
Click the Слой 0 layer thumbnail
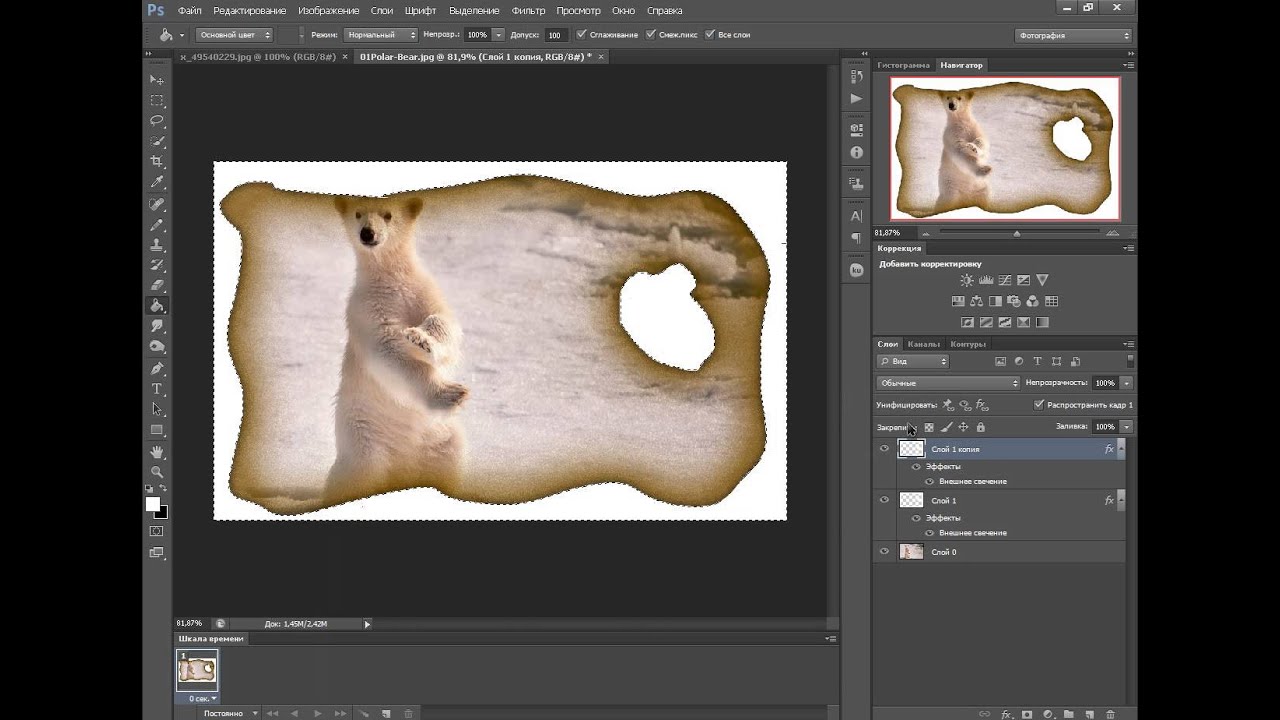[911, 551]
